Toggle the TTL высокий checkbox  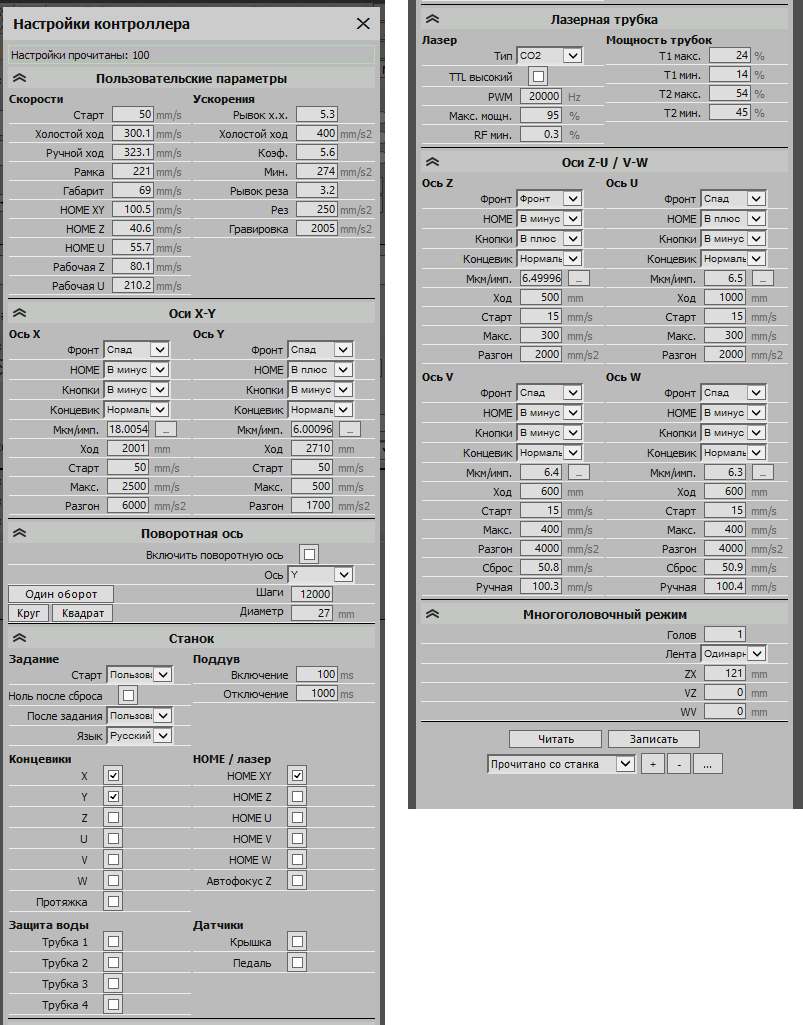(538, 76)
